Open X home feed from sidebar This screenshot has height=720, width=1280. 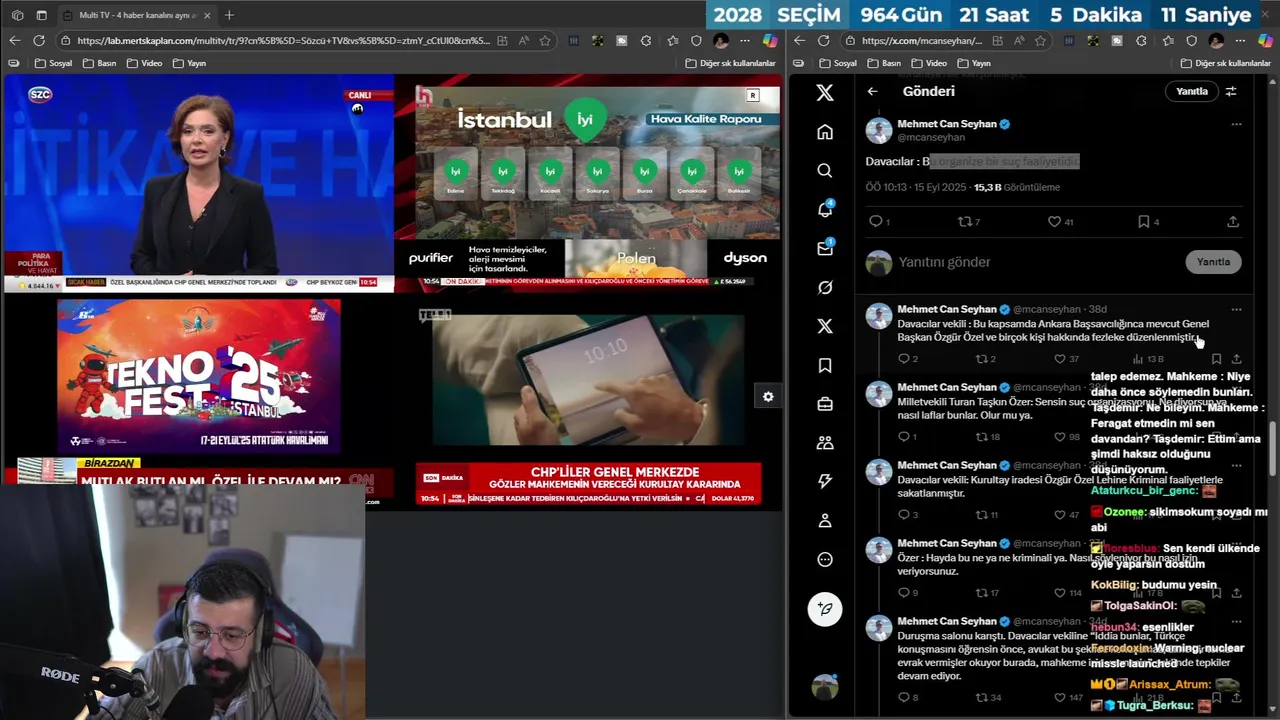pos(825,132)
